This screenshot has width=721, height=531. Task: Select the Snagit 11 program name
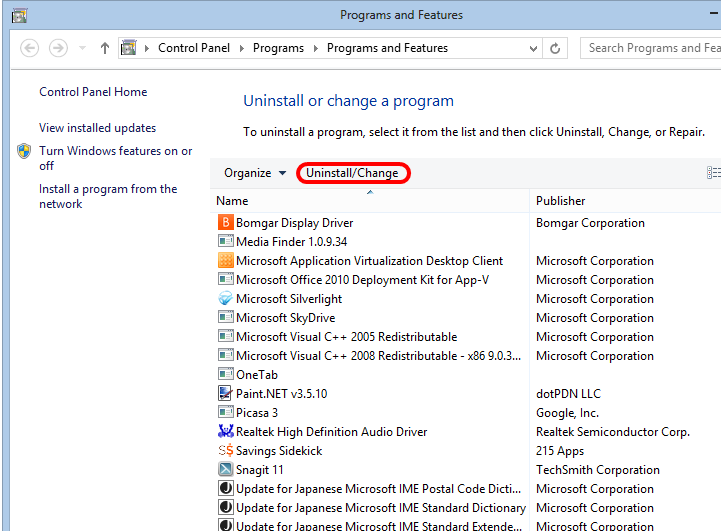[259, 469]
